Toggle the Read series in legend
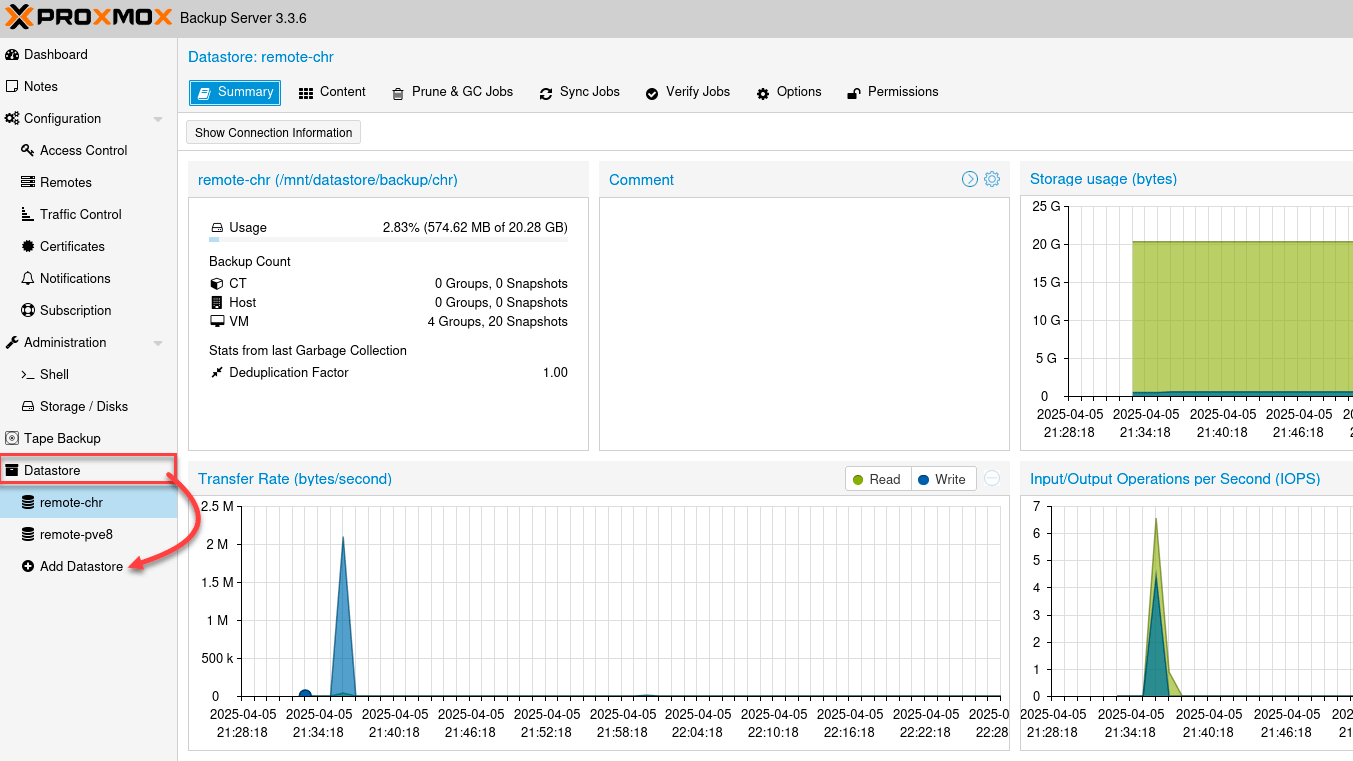1353x761 pixels. point(874,479)
